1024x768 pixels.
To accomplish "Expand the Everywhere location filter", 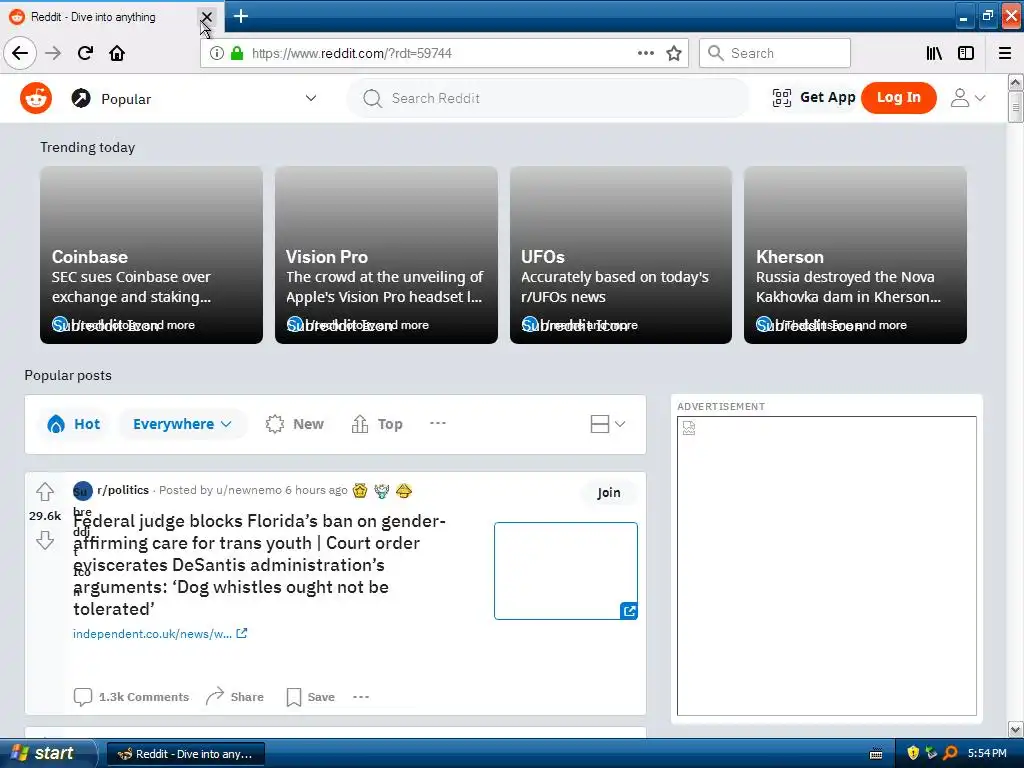I will [x=182, y=424].
